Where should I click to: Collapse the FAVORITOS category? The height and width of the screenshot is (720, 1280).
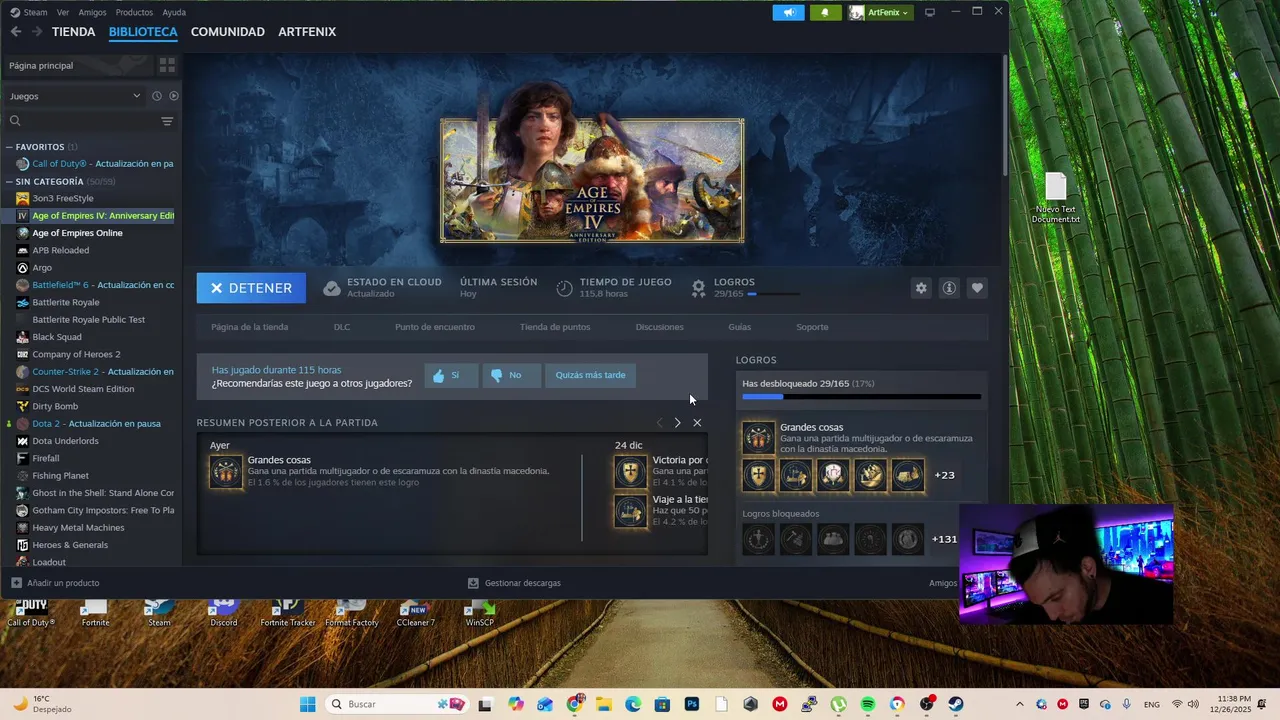tap(10, 147)
